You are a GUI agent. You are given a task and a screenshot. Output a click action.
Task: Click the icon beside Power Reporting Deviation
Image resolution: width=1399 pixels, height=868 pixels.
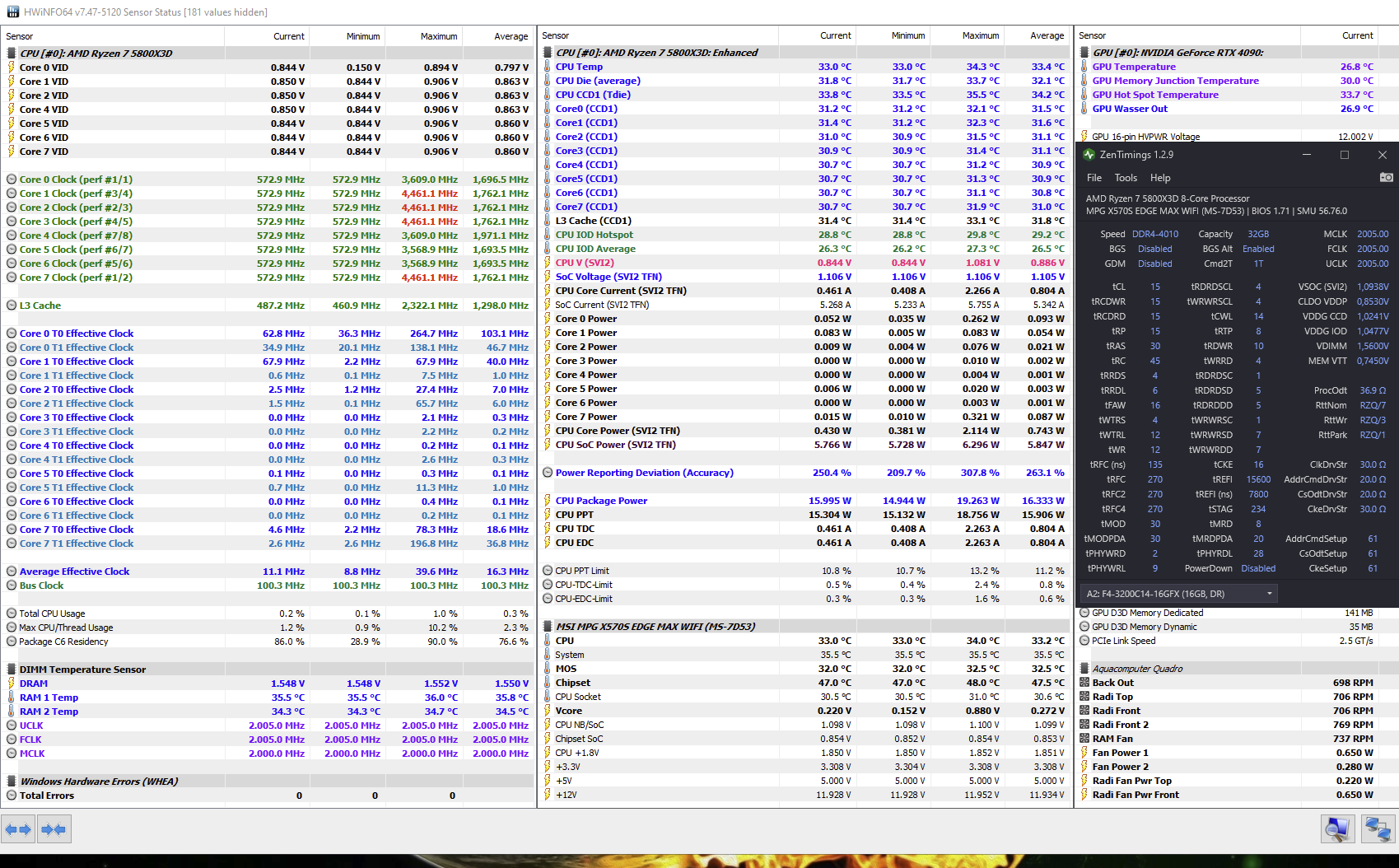pos(548,473)
